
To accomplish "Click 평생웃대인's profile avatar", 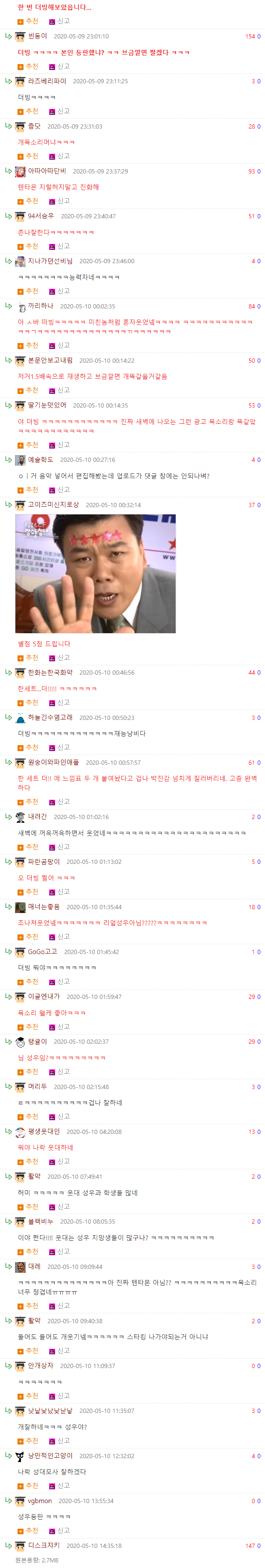I will 20,1132.
